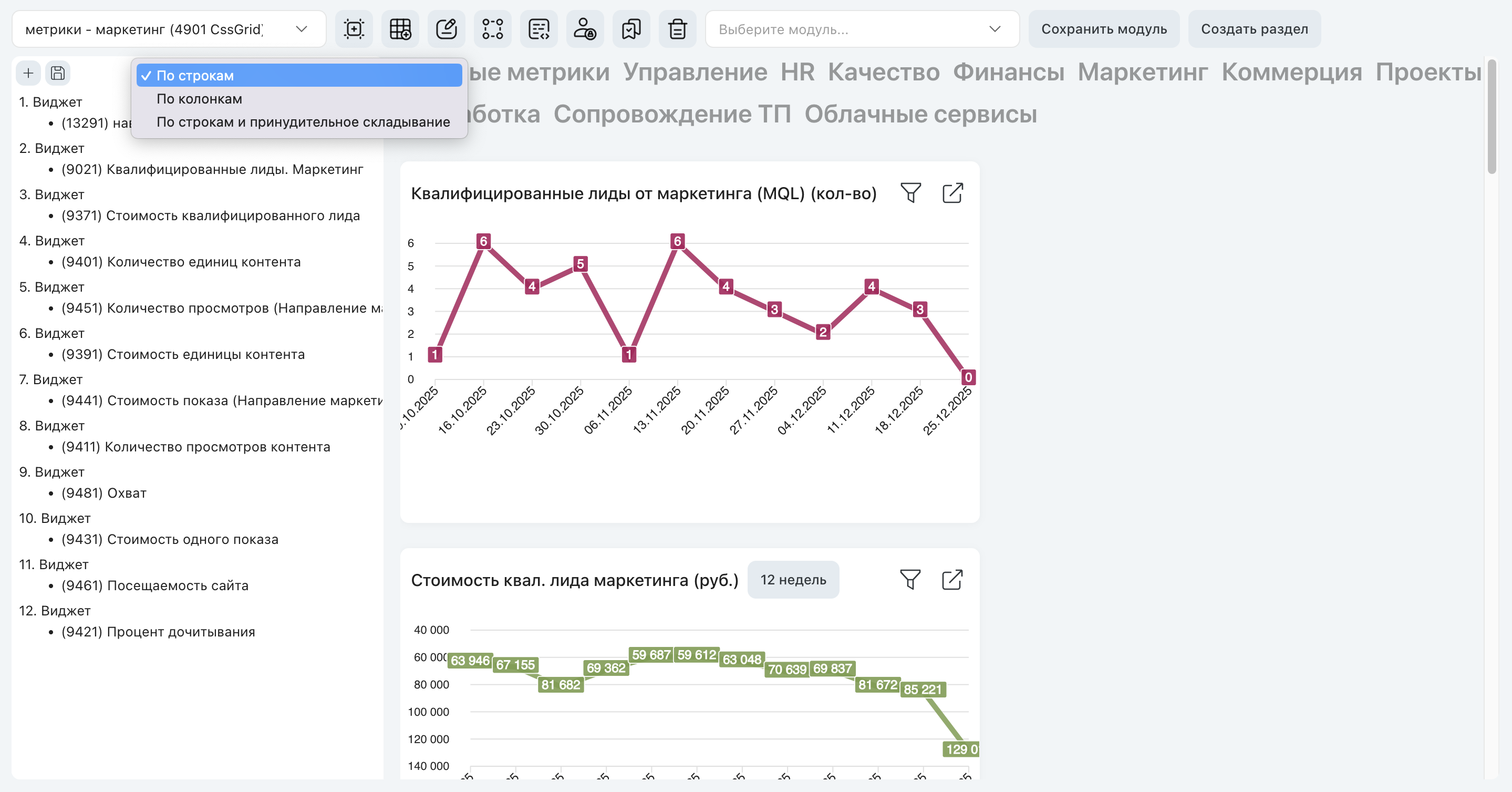Open the 'Облачные сервисы' tab
This screenshot has height=792, width=1512.
920,115
